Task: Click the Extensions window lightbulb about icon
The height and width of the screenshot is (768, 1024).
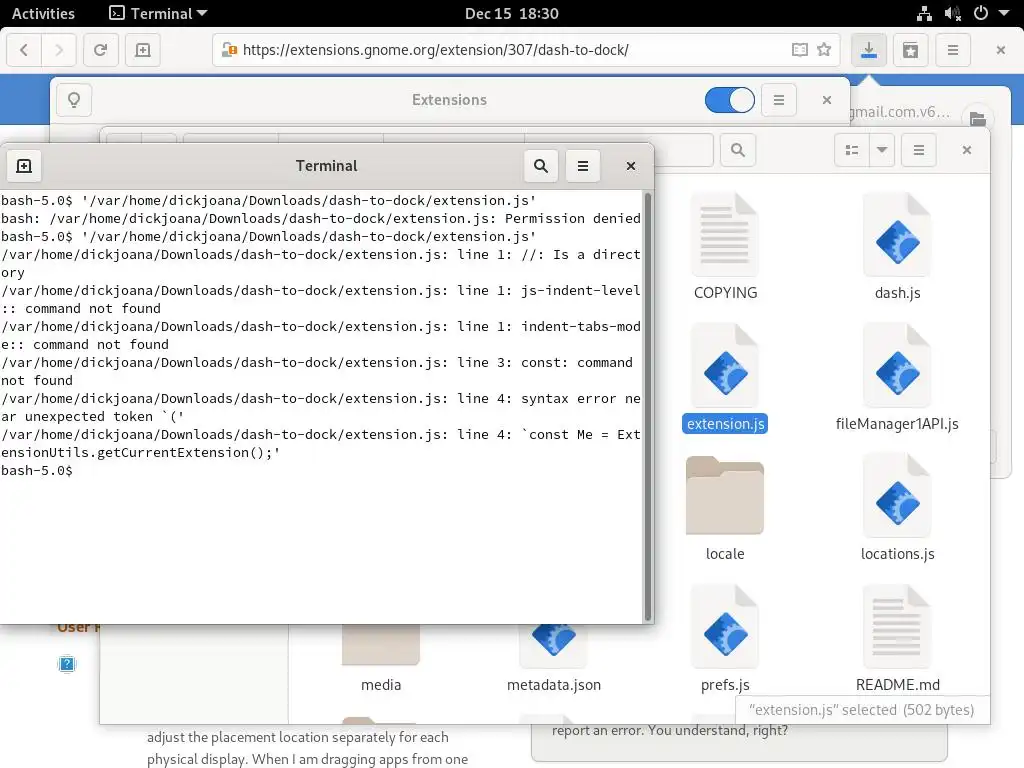Action: [74, 100]
